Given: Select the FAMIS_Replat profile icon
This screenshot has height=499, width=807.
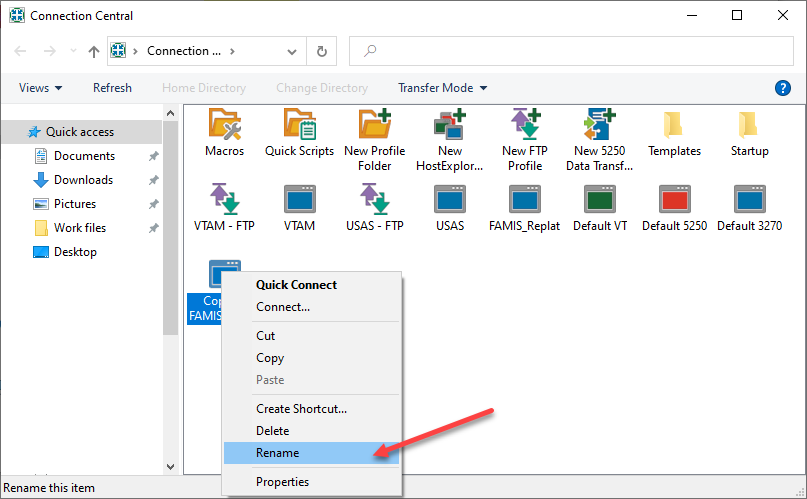Looking at the screenshot, I should 525,199.
